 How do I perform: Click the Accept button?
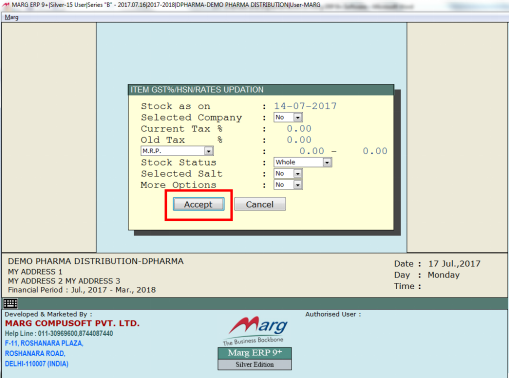pos(198,204)
